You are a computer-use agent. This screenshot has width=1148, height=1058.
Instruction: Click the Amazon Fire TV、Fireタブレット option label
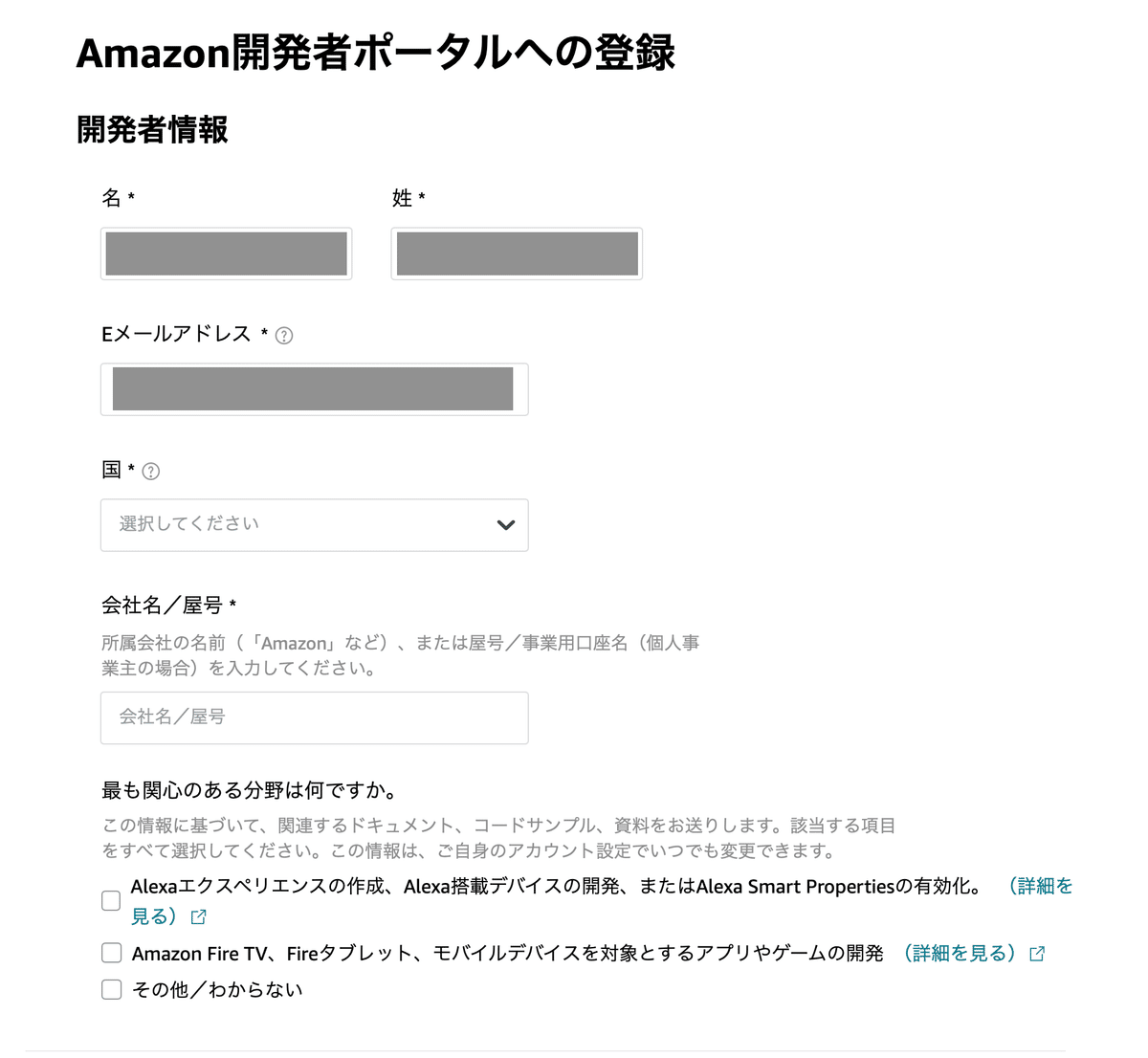[x=508, y=954]
